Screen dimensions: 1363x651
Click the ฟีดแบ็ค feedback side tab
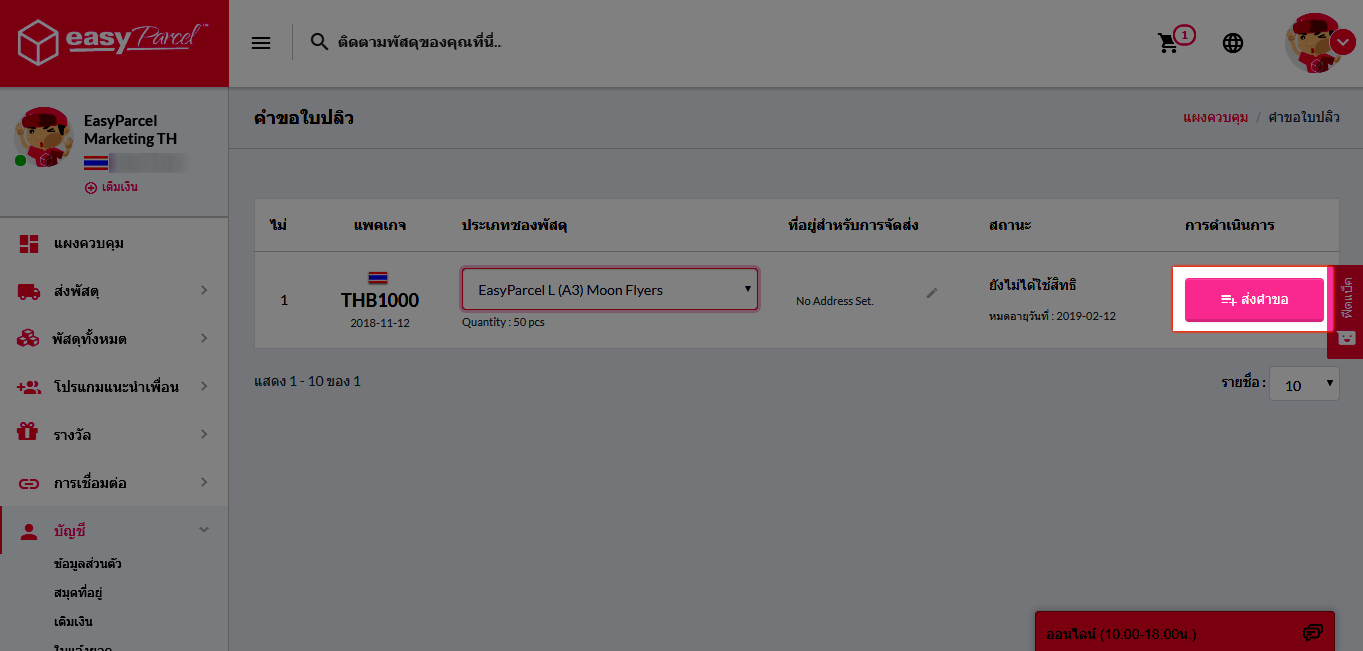point(1345,311)
